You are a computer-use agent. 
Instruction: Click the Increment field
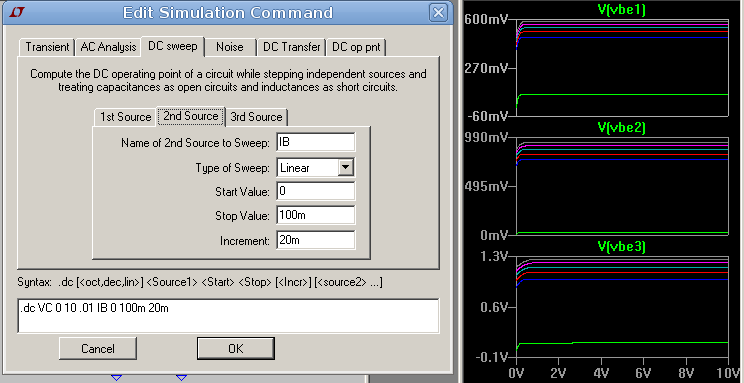pyautogui.click(x=316, y=240)
